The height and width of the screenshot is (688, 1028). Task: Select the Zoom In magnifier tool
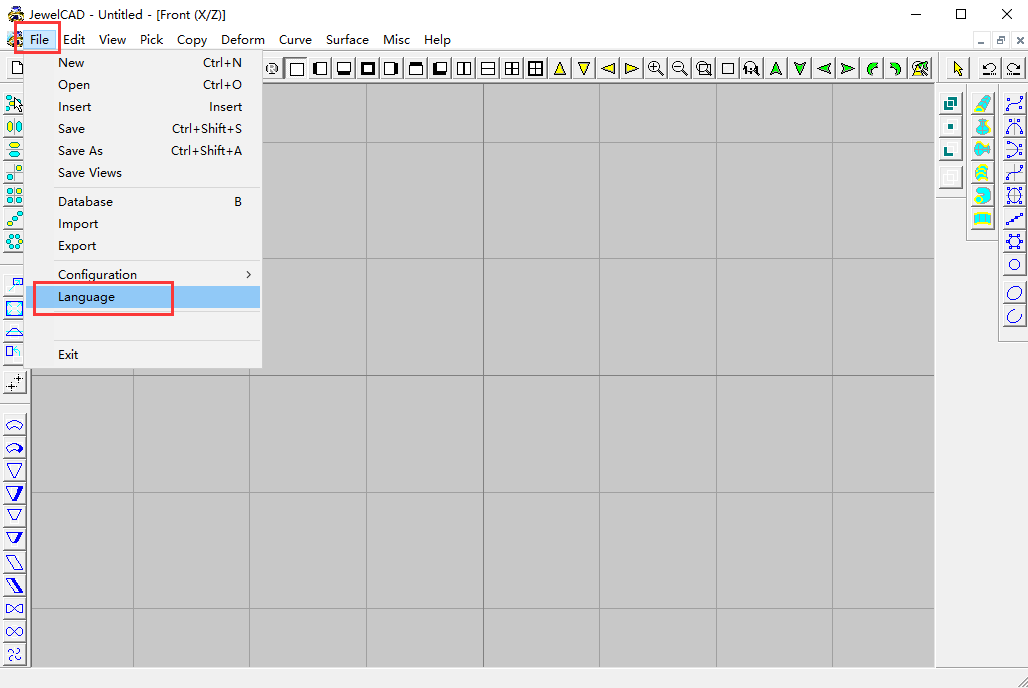pos(656,68)
